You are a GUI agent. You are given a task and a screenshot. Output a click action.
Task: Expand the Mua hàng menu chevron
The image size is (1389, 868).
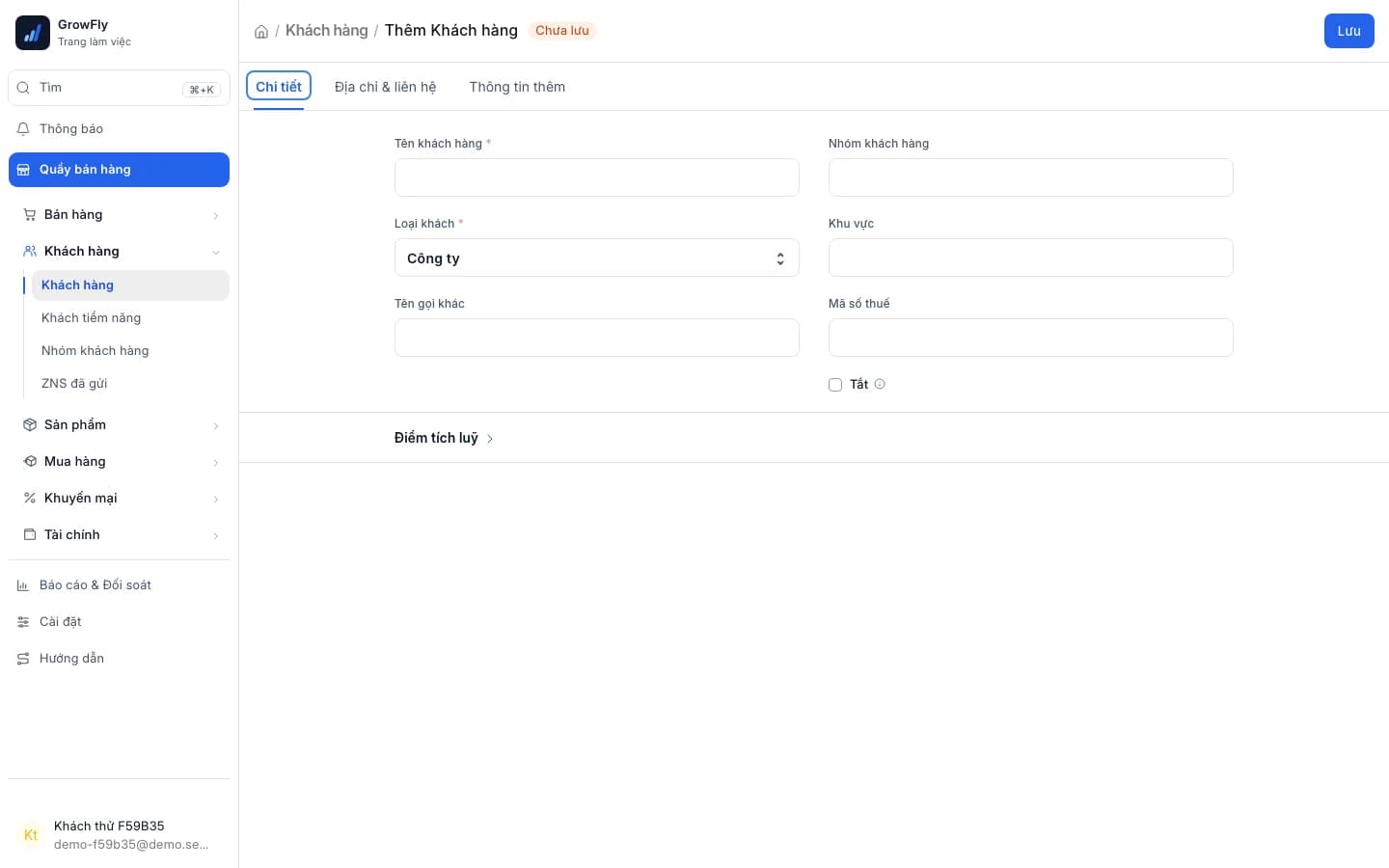216,463
